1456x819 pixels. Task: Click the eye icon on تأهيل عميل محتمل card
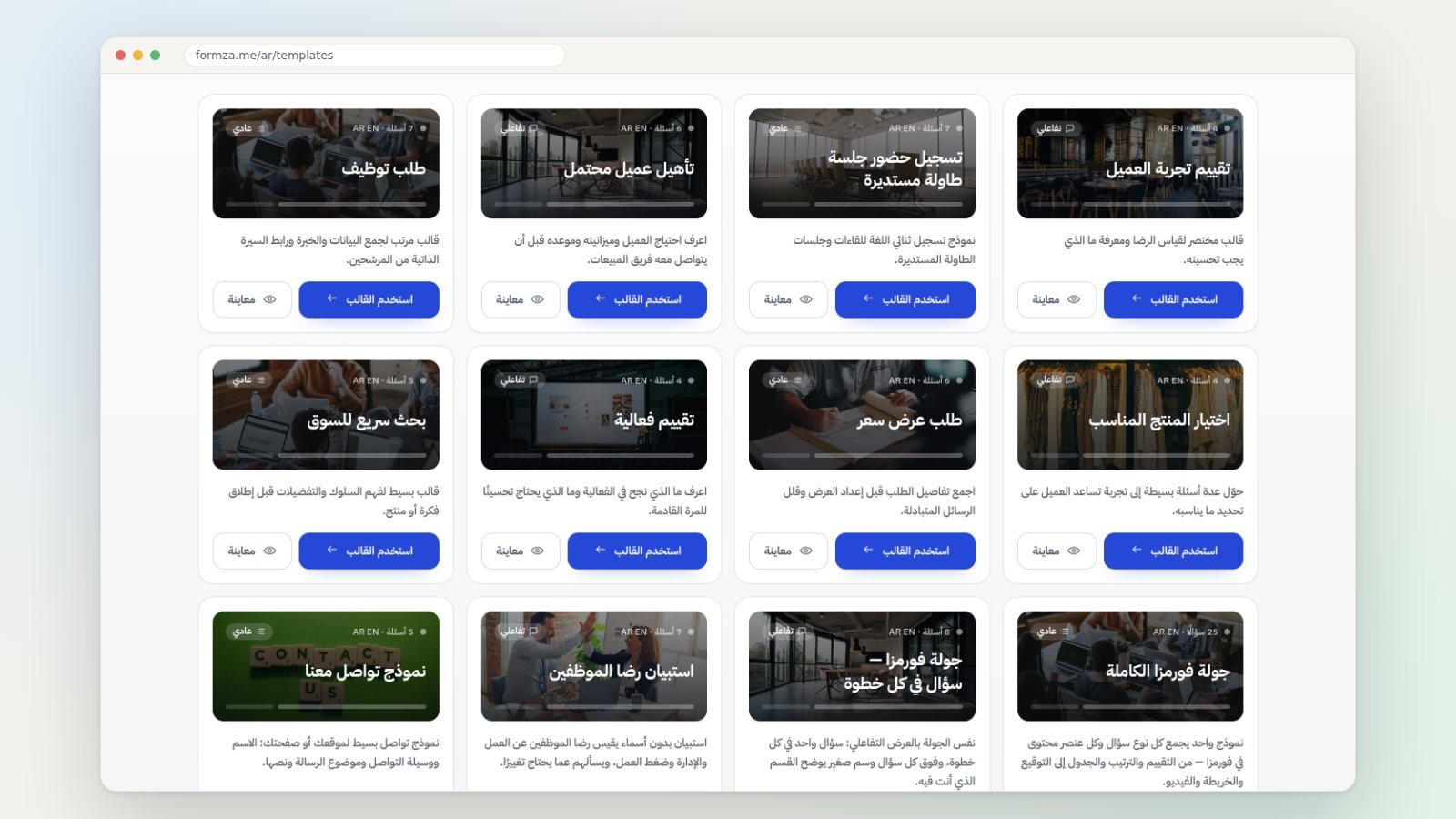pos(538,299)
